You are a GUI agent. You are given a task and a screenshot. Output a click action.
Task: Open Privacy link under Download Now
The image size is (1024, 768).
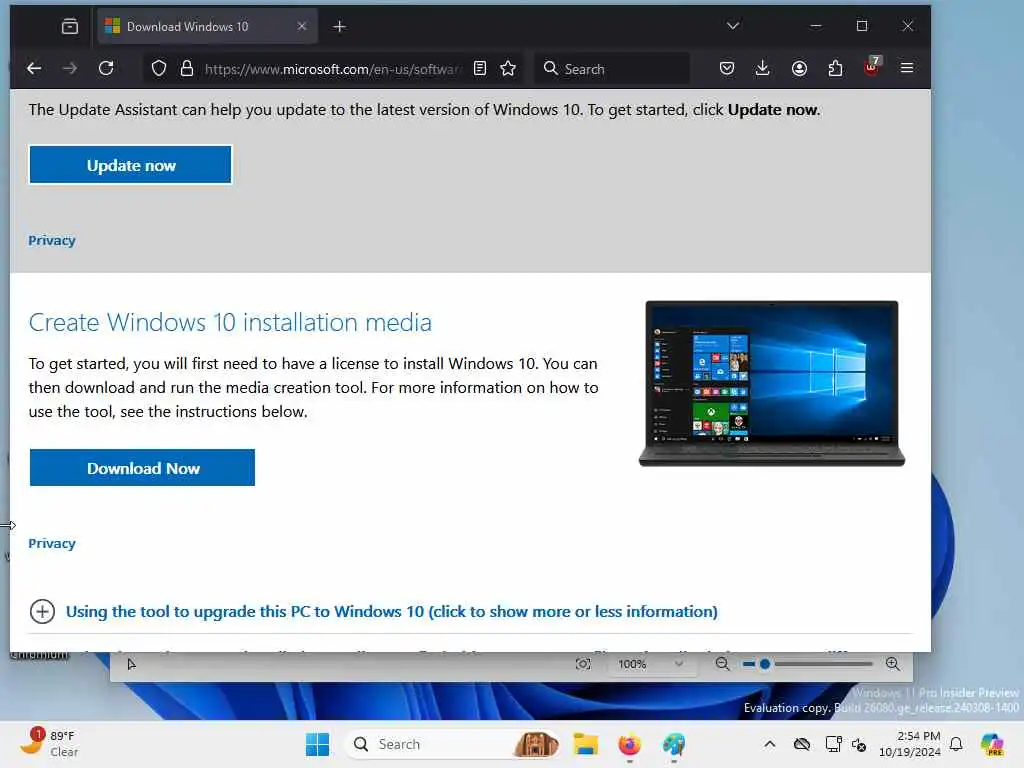52,543
